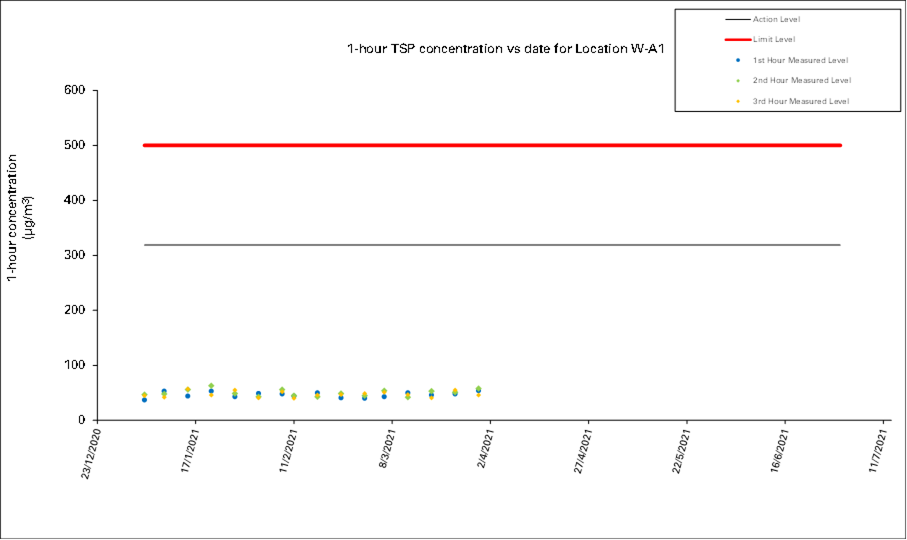
Task: Click the yellow dot marker in the legend
Action: pyautogui.click(x=737, y=101)
